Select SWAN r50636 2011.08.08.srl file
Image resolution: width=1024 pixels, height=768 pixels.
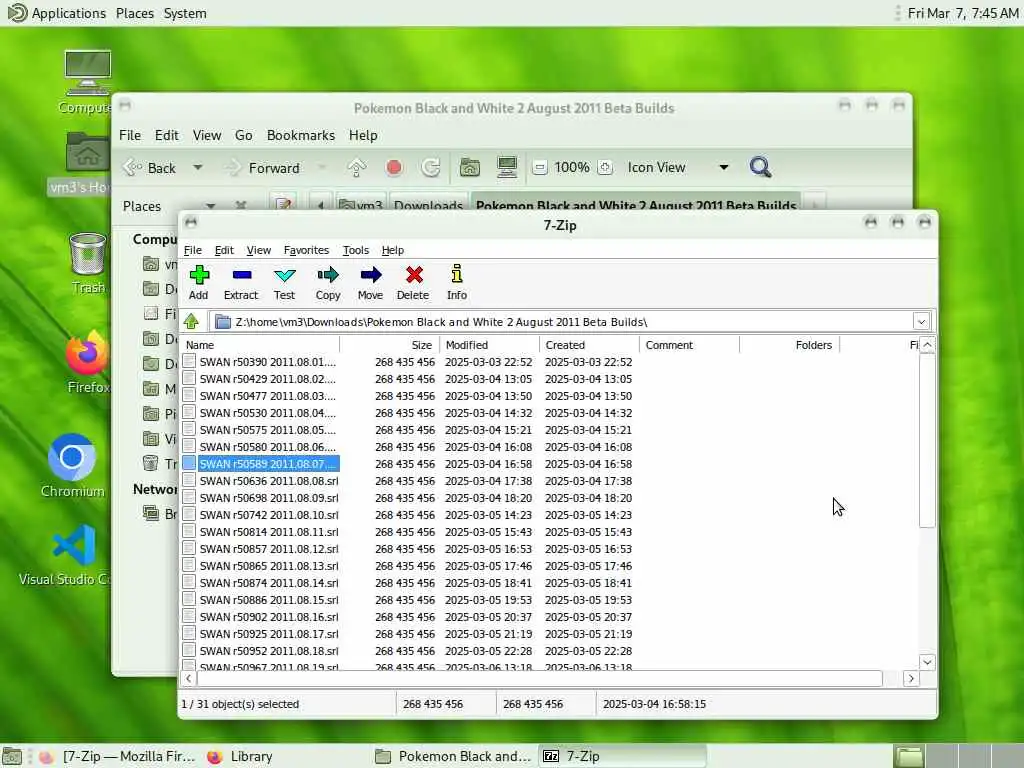pyautogui.click(x=269, y=481)
